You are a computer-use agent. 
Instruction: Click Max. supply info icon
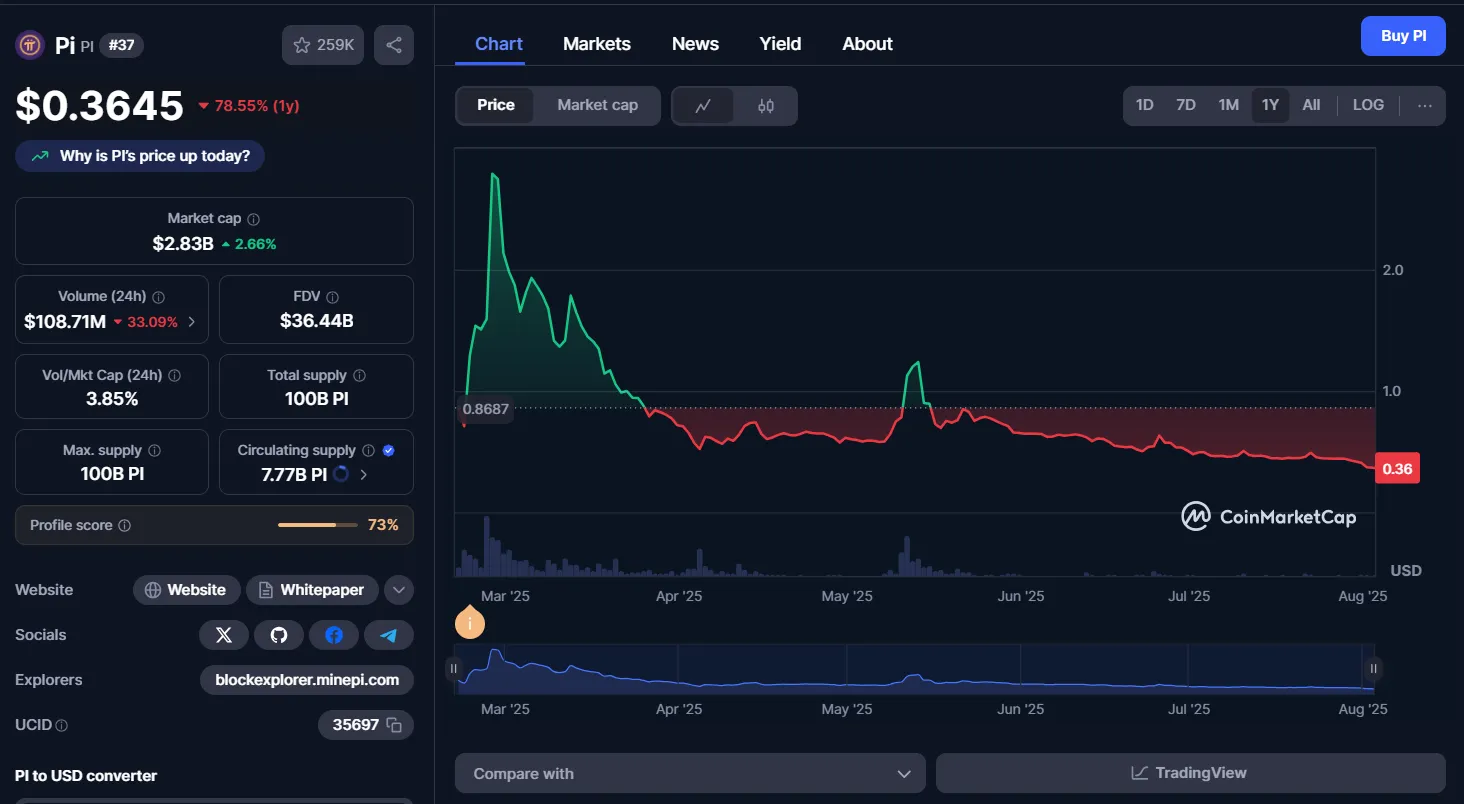coord(155,451)
